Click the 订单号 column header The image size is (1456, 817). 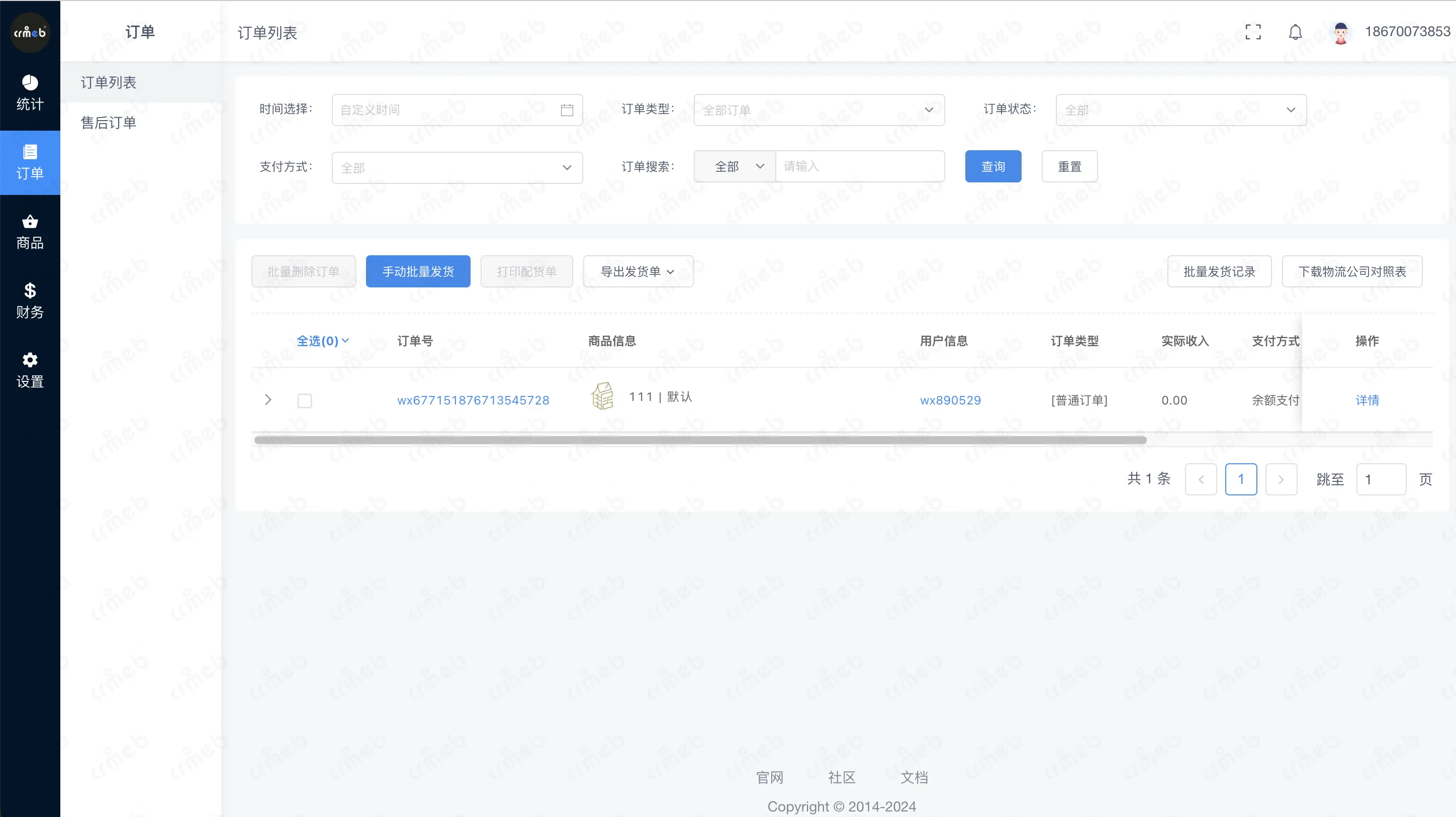415,341
